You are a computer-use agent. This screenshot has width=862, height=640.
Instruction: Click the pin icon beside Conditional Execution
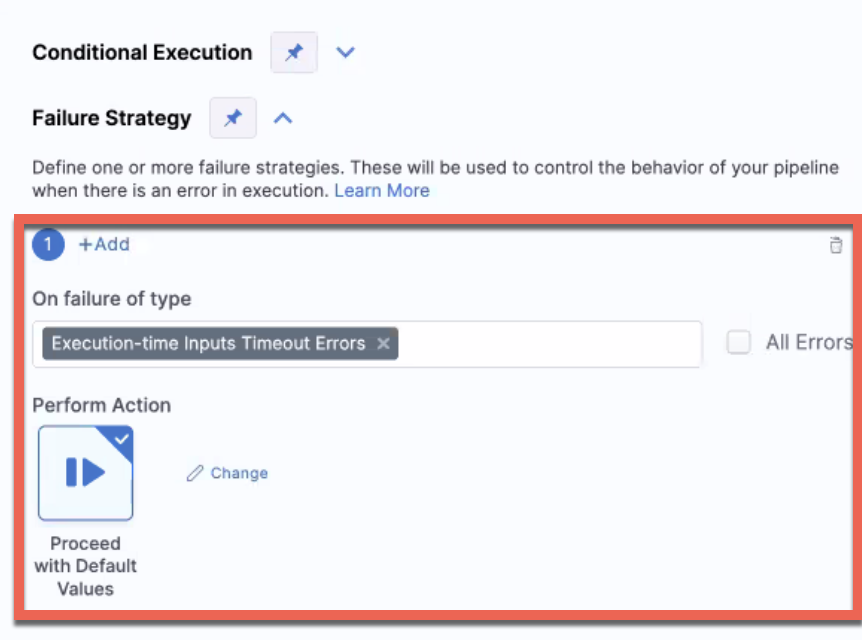(x=294, y=53)
